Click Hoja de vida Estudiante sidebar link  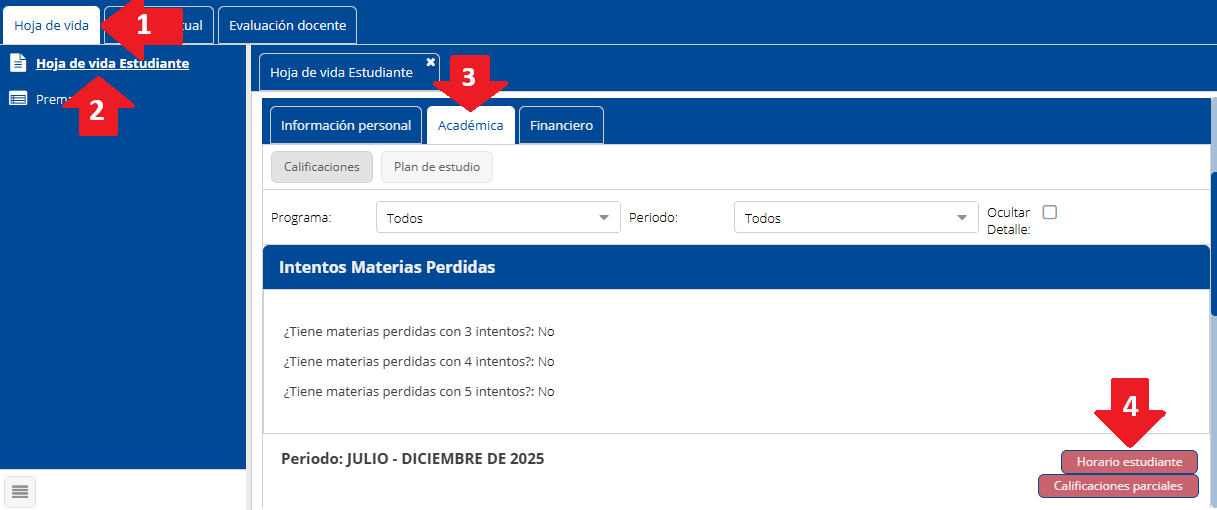[112, 63]
